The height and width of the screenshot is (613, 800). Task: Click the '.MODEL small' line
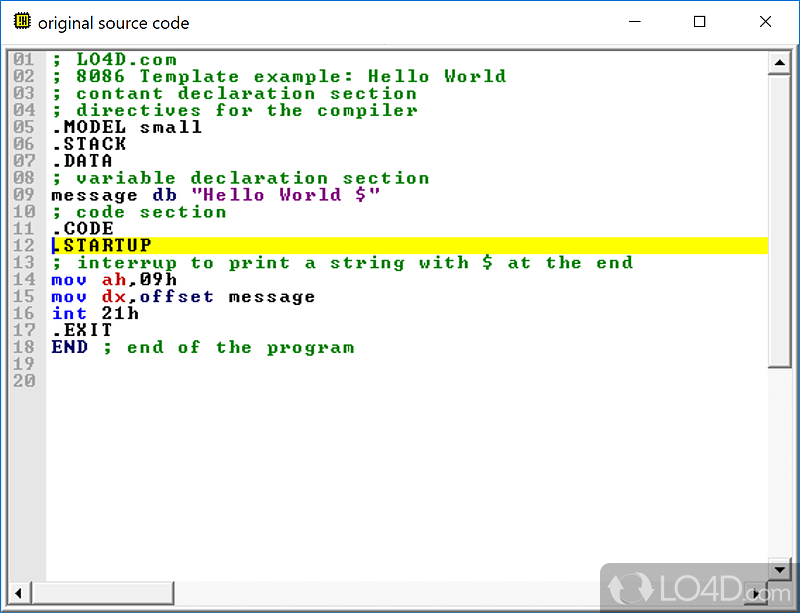[127, 127]
